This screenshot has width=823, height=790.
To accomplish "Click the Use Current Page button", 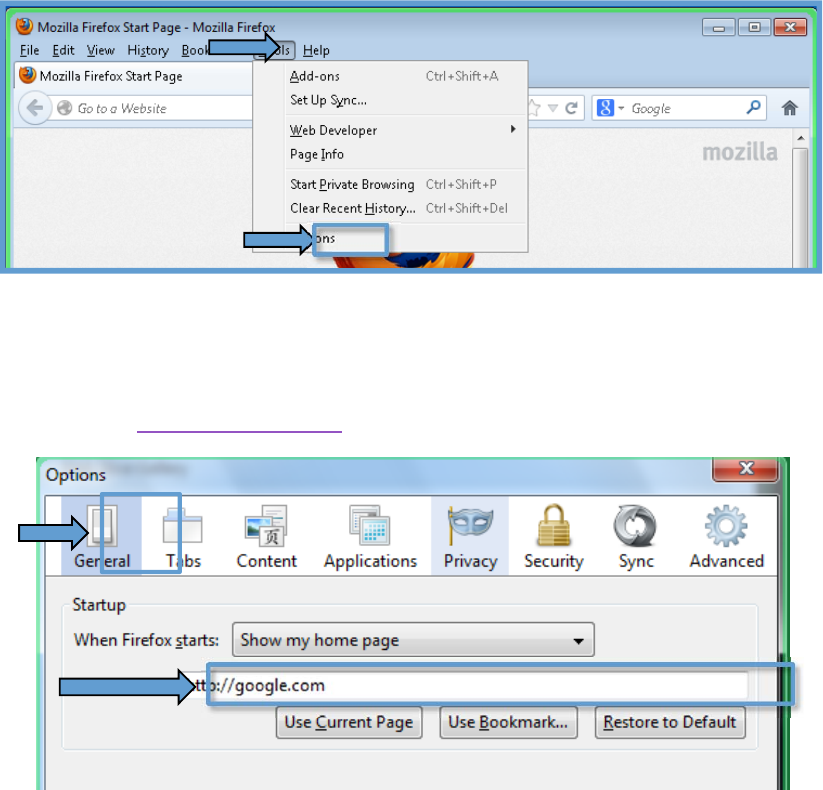I will tap(349, 722).
